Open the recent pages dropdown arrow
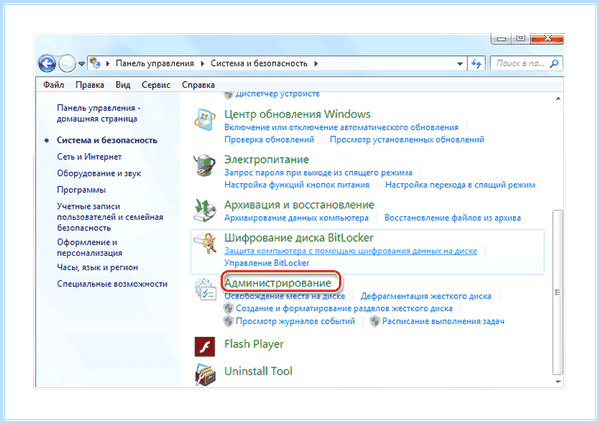Viewport: 600px width, 424px height. (x=82, y=64)
